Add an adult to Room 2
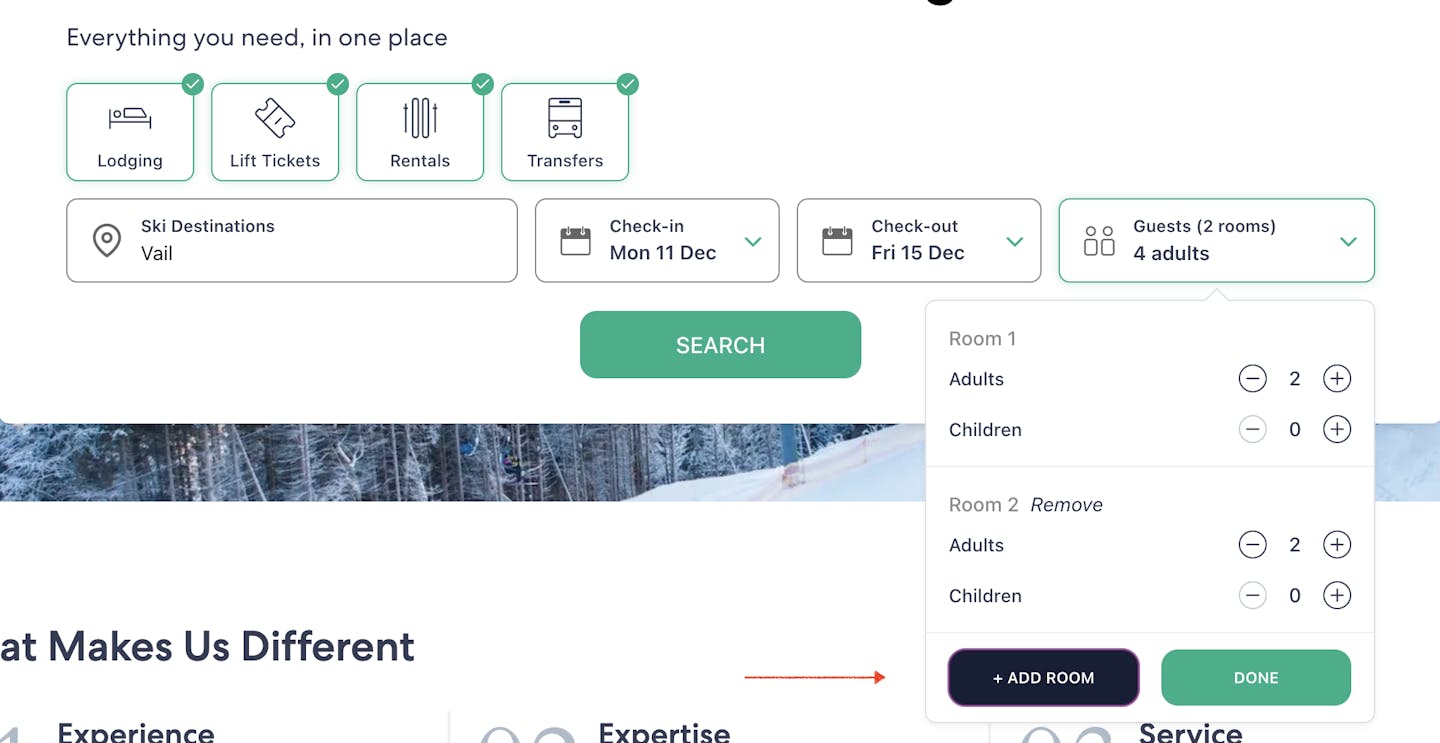The image size is (1440, 743). click(1336, 545)
